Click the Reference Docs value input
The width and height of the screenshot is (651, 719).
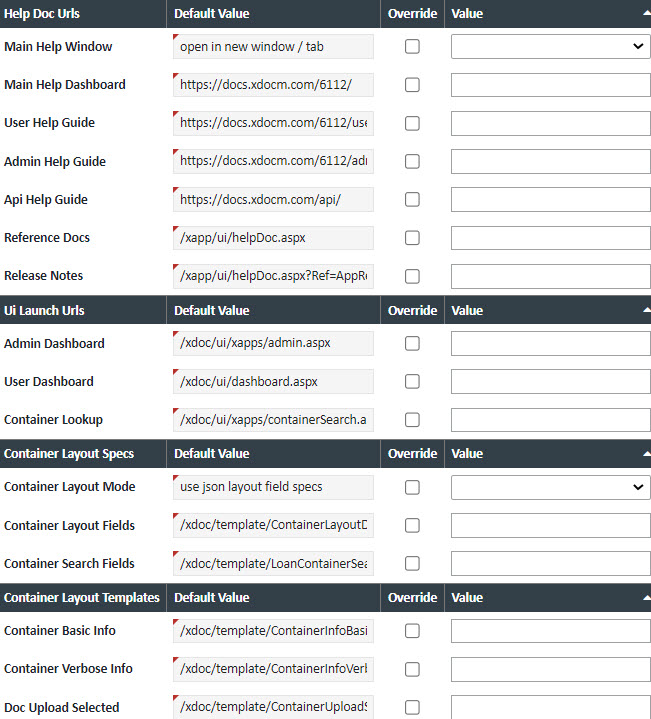click(550, 238)
